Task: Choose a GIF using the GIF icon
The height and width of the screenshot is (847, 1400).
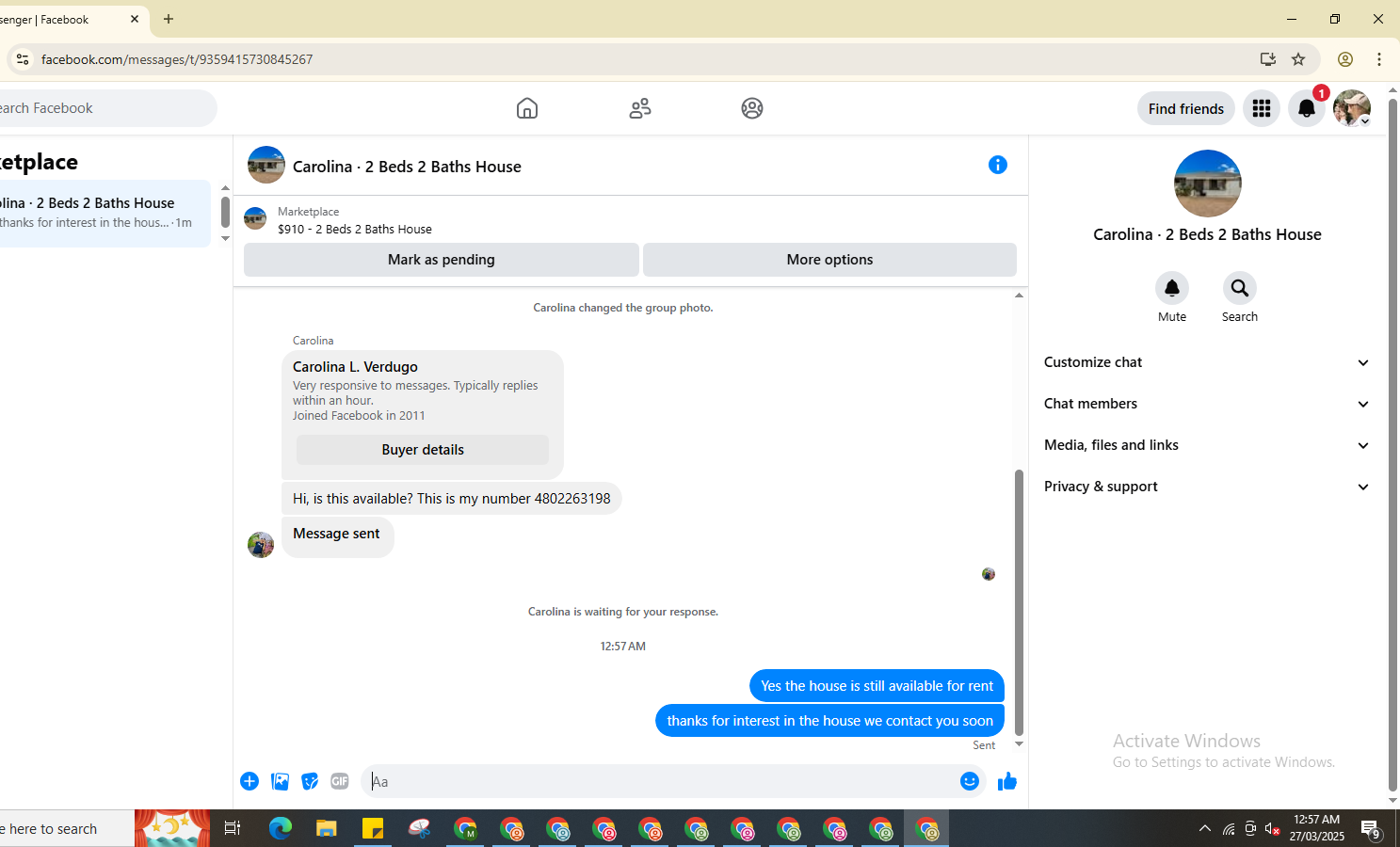Action: click(x=340, y=781)
